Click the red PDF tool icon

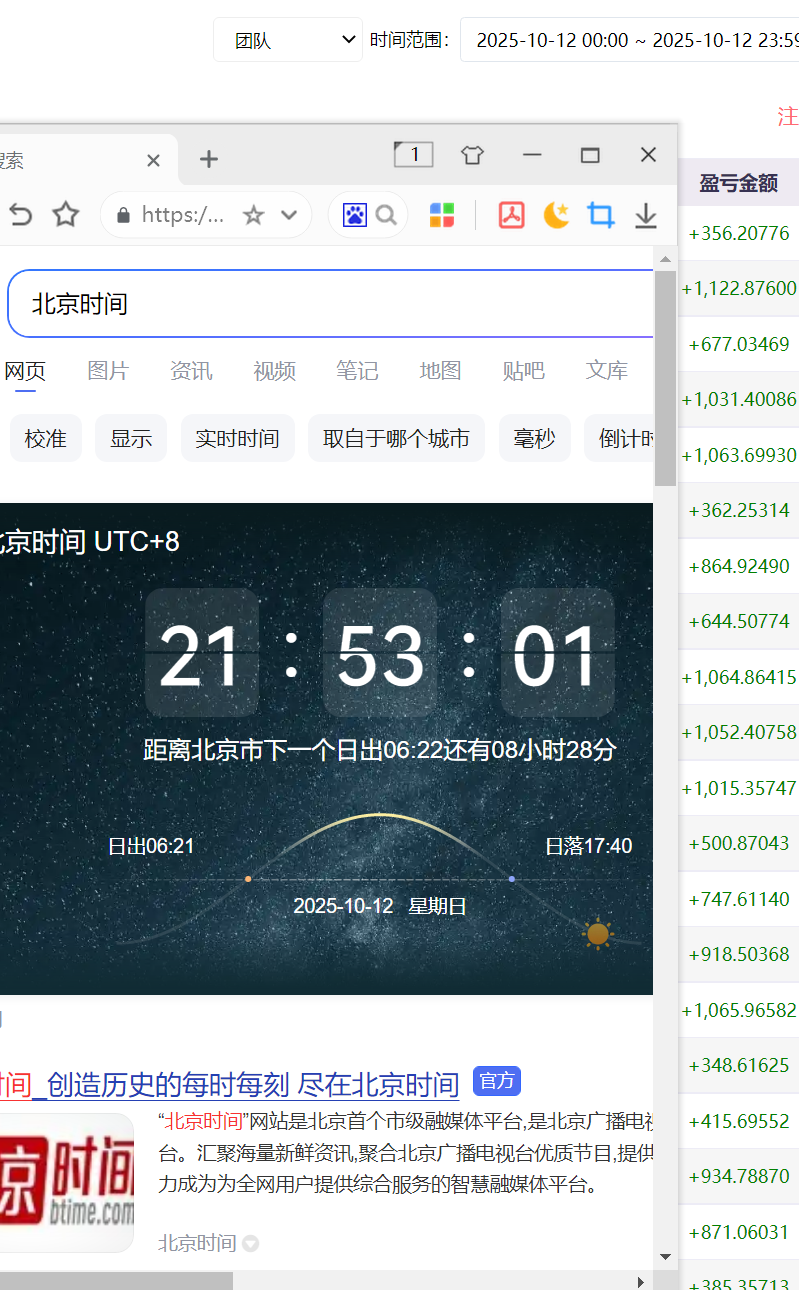511,215
